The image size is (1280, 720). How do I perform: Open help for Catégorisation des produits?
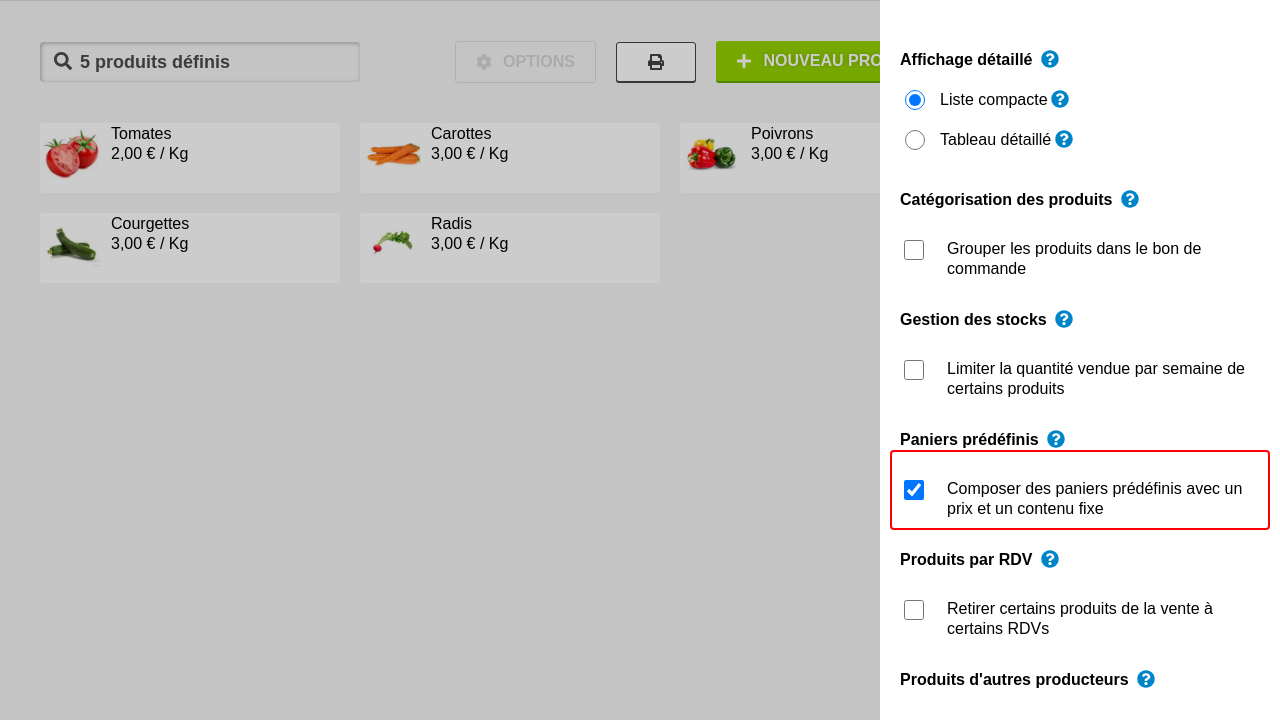click(x=1129, y=199)
